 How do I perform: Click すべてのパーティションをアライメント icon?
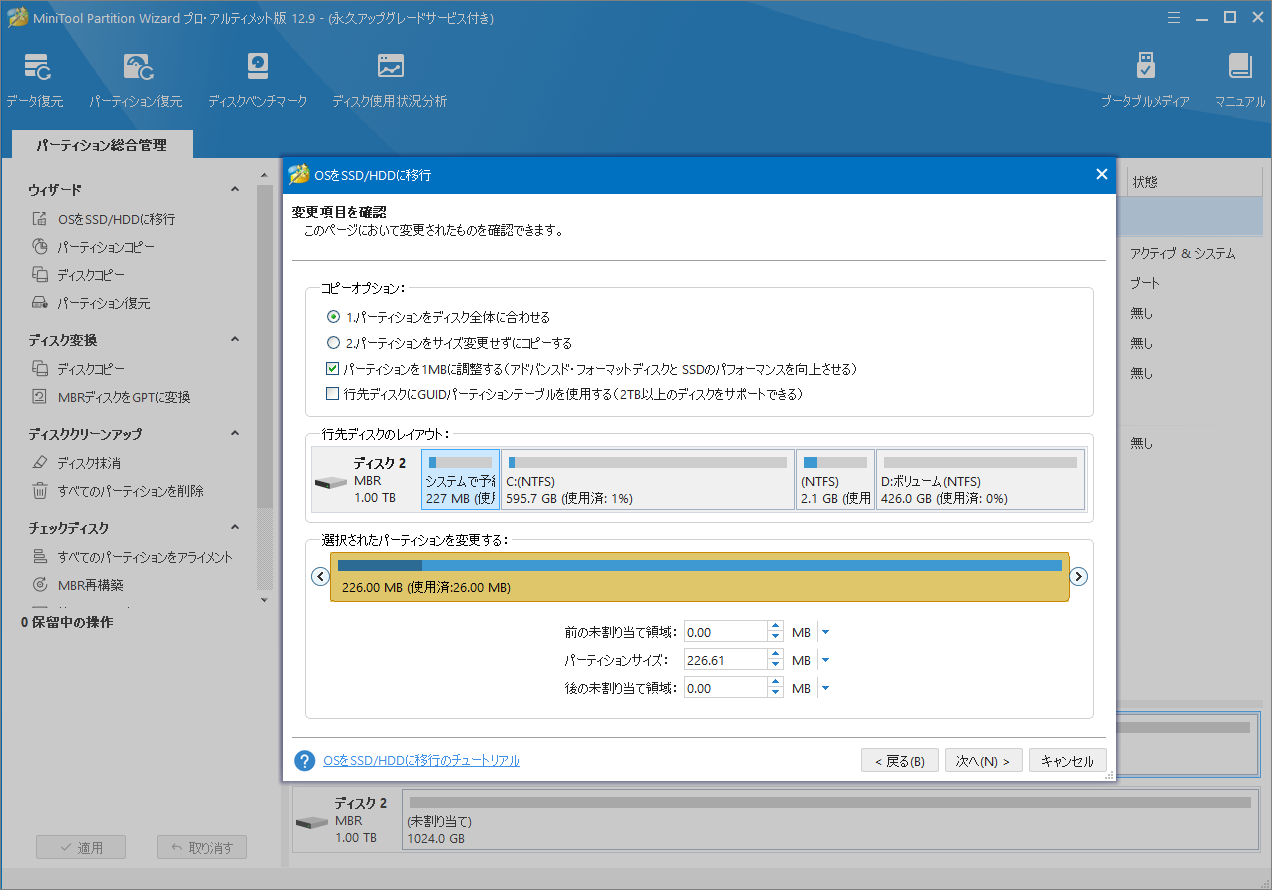40,557
